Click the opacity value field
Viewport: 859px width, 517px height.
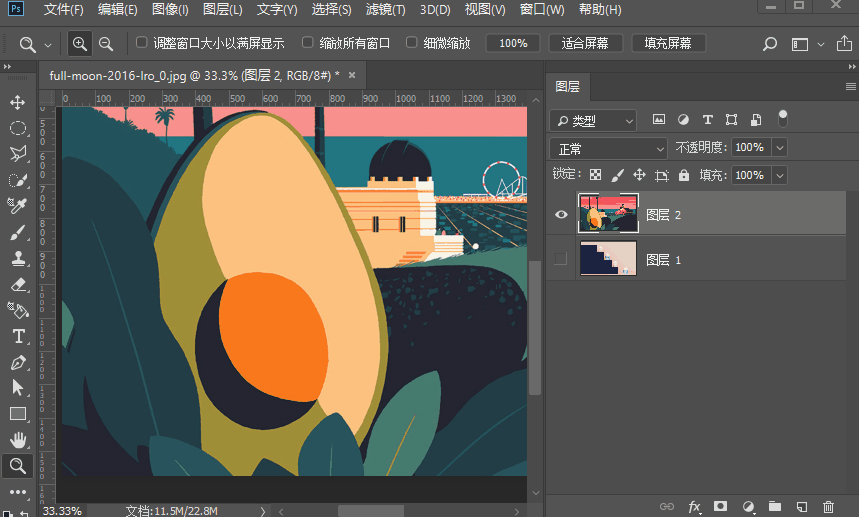749,147
